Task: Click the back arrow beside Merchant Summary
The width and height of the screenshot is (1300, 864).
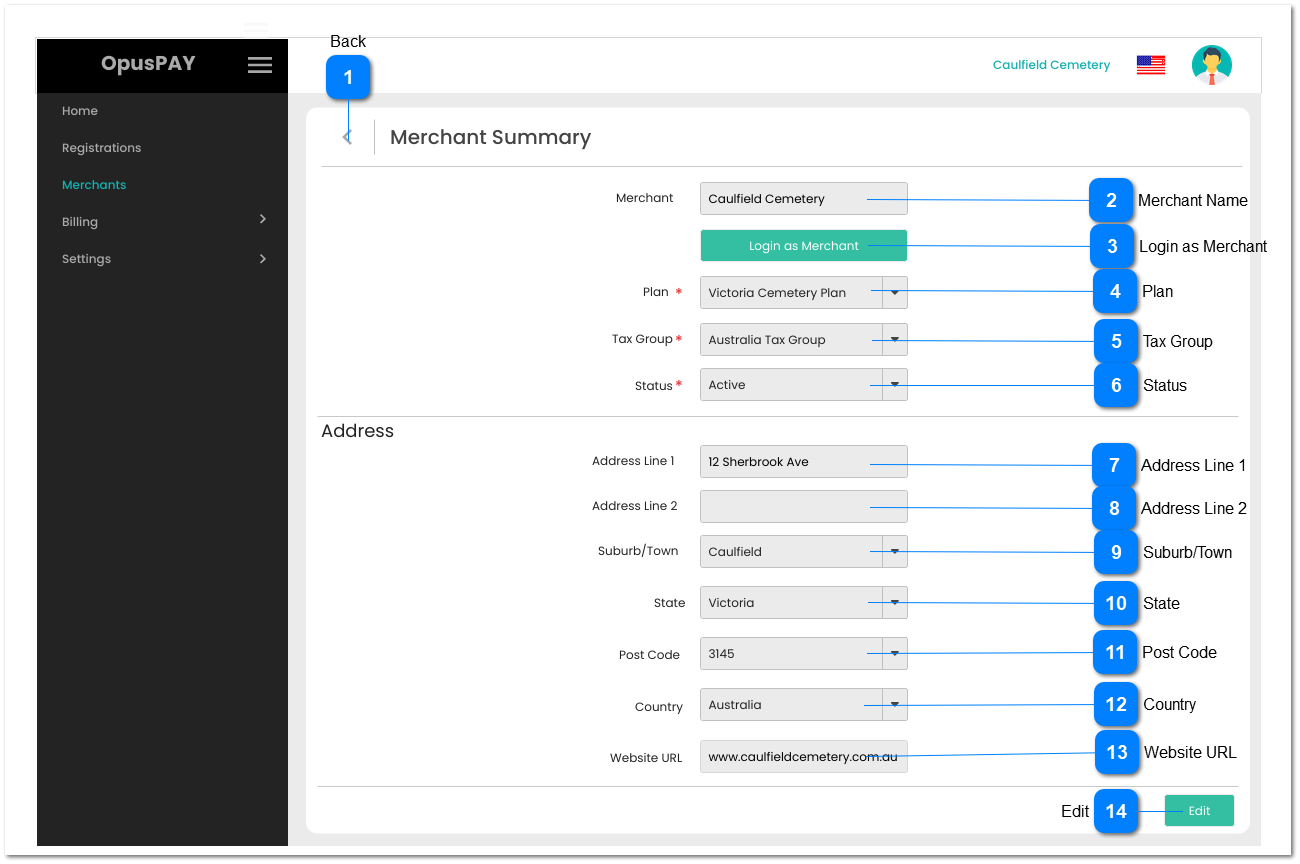Action: coord(347,135)
